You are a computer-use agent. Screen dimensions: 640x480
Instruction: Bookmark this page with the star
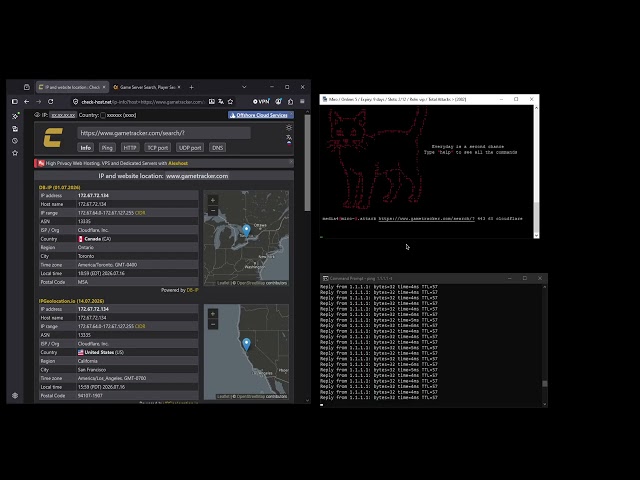coord(231,102)
